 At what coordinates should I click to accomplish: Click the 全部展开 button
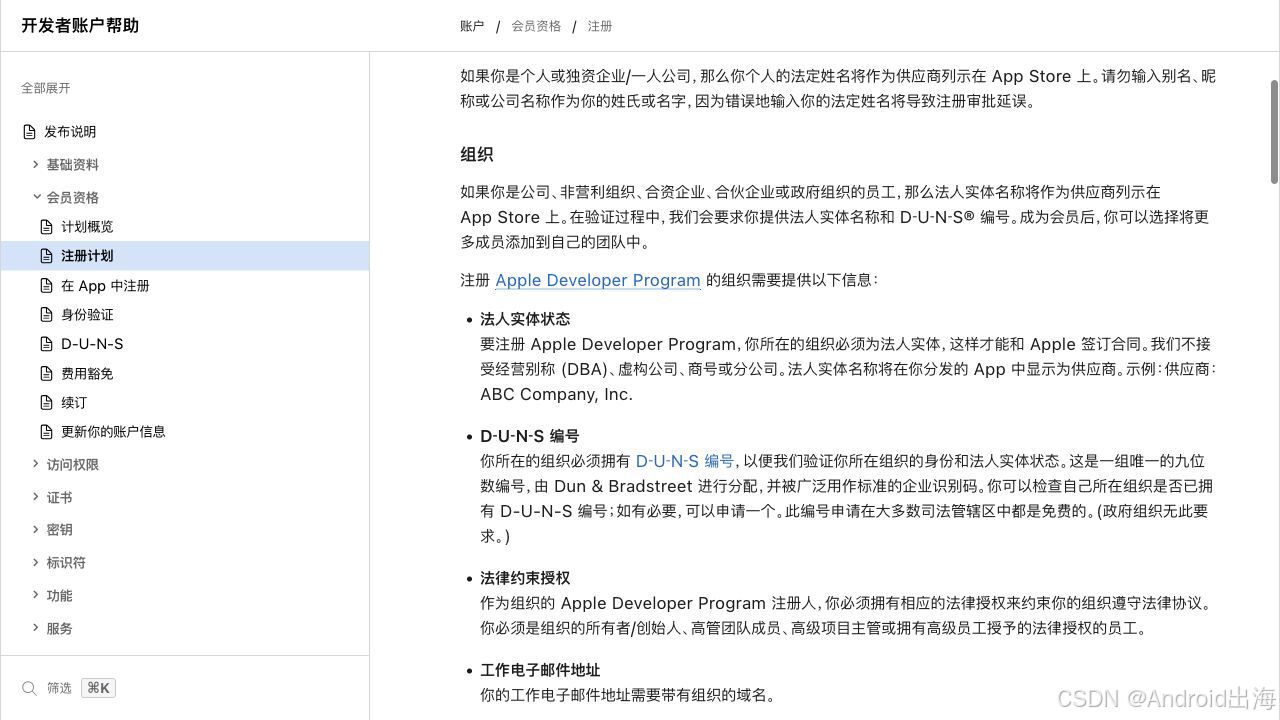click(x=46, y=88)
